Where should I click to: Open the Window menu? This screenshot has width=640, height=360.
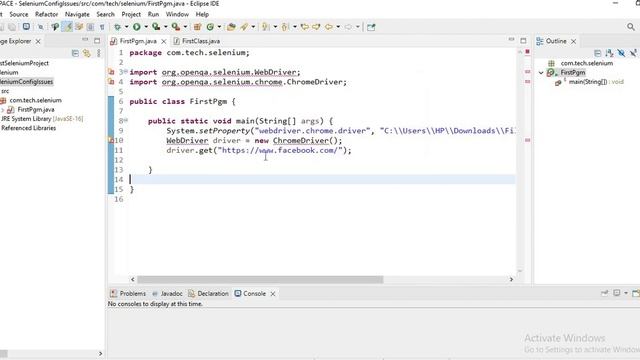pyautogui.click(x=177, y=14)
